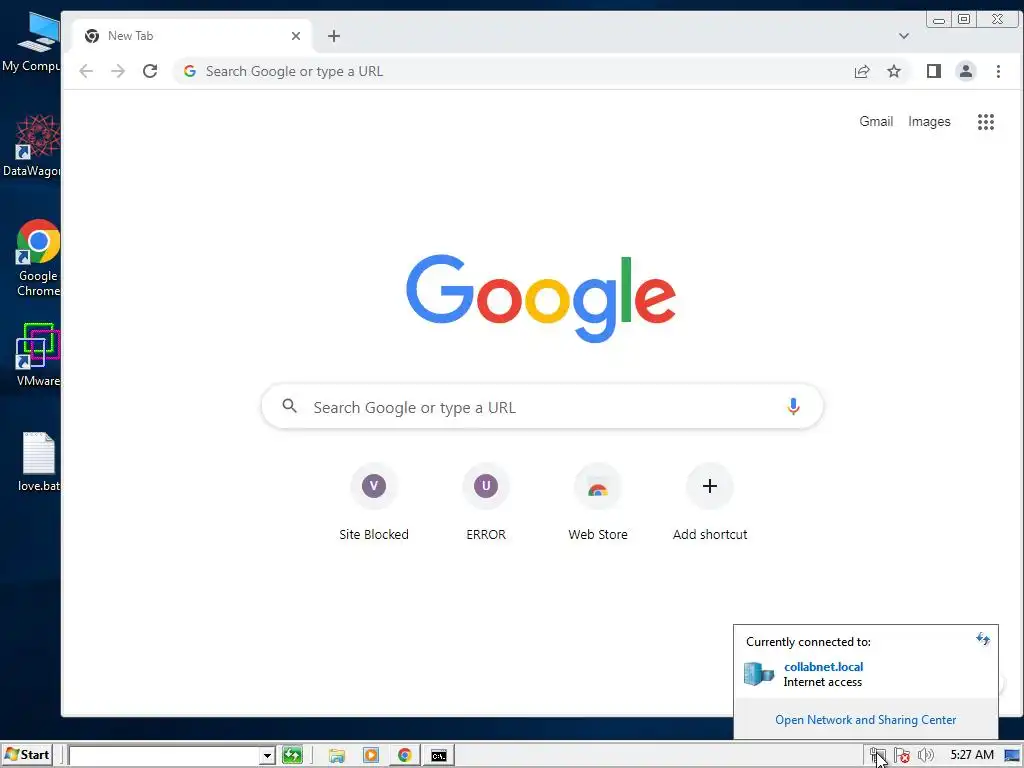1024x768 pixels.
Task: Click the volume speaker tray icon
Action: (x=925, y=756)
